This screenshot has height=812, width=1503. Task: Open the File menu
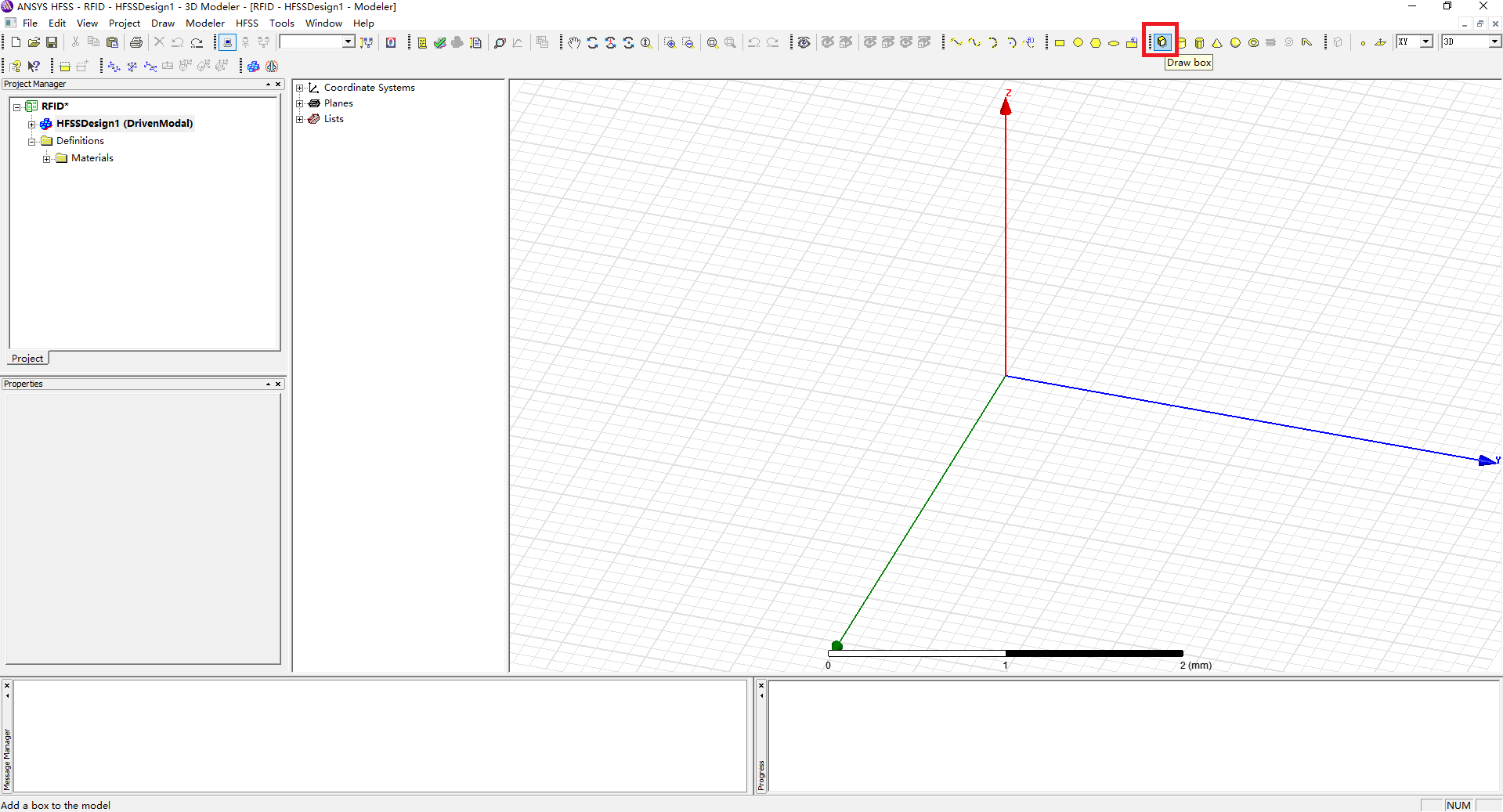point(30,23)
